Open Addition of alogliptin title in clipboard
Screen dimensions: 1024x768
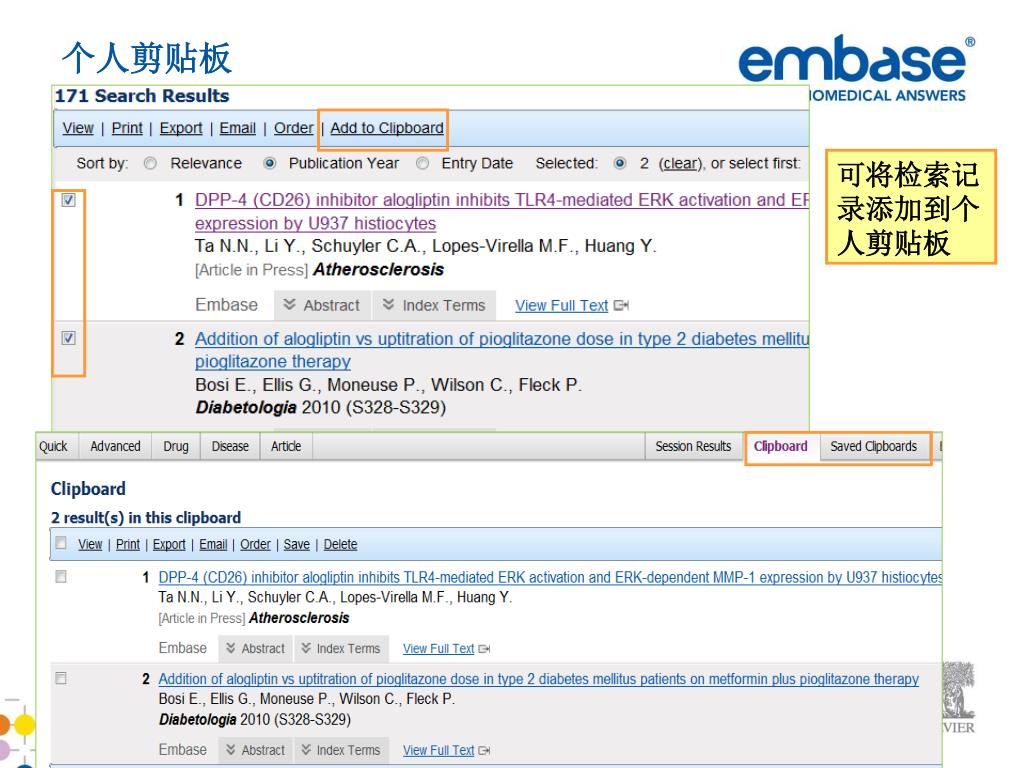[539, 679]
